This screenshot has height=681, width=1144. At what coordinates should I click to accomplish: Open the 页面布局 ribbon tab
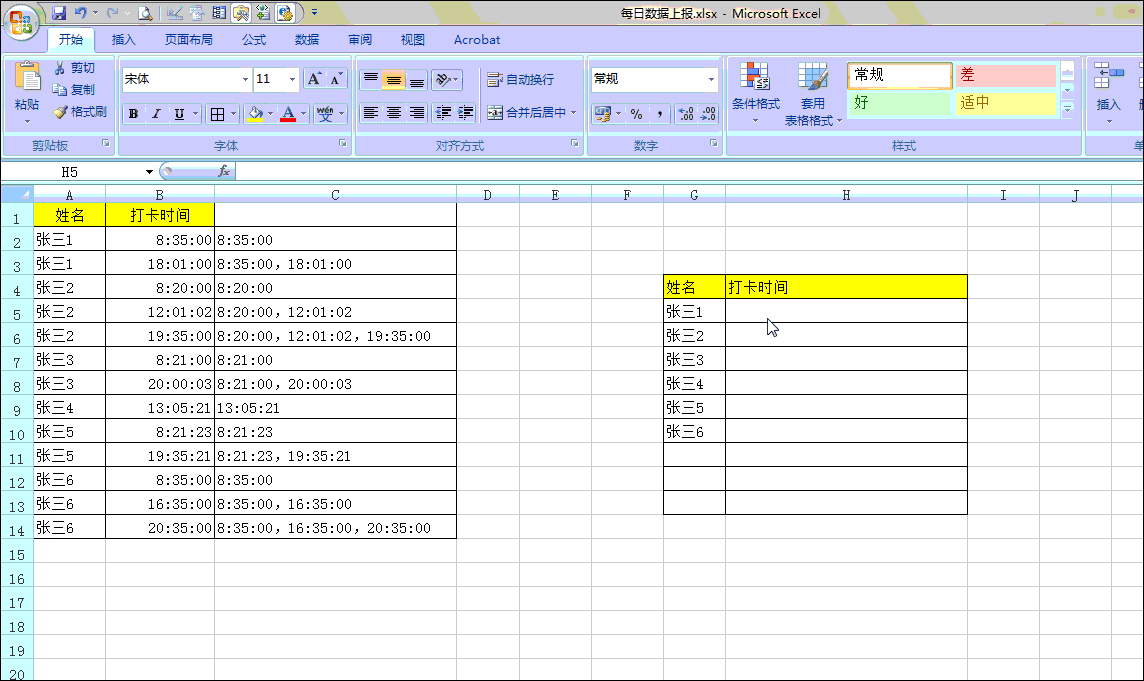(x=188, y=40)
